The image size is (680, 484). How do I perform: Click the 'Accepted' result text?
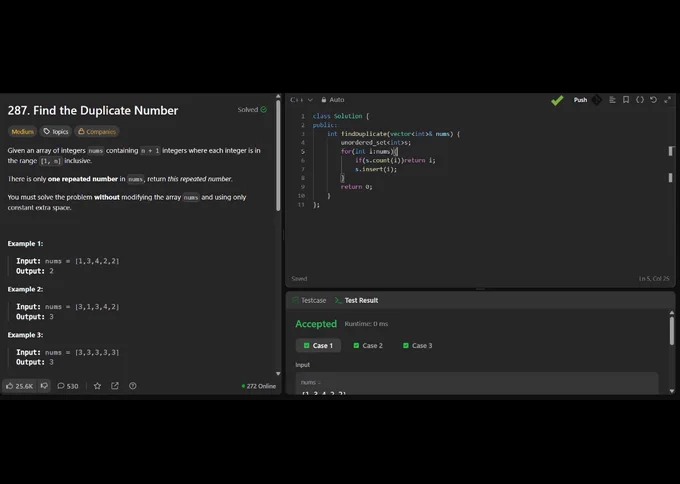pos(316,324)
